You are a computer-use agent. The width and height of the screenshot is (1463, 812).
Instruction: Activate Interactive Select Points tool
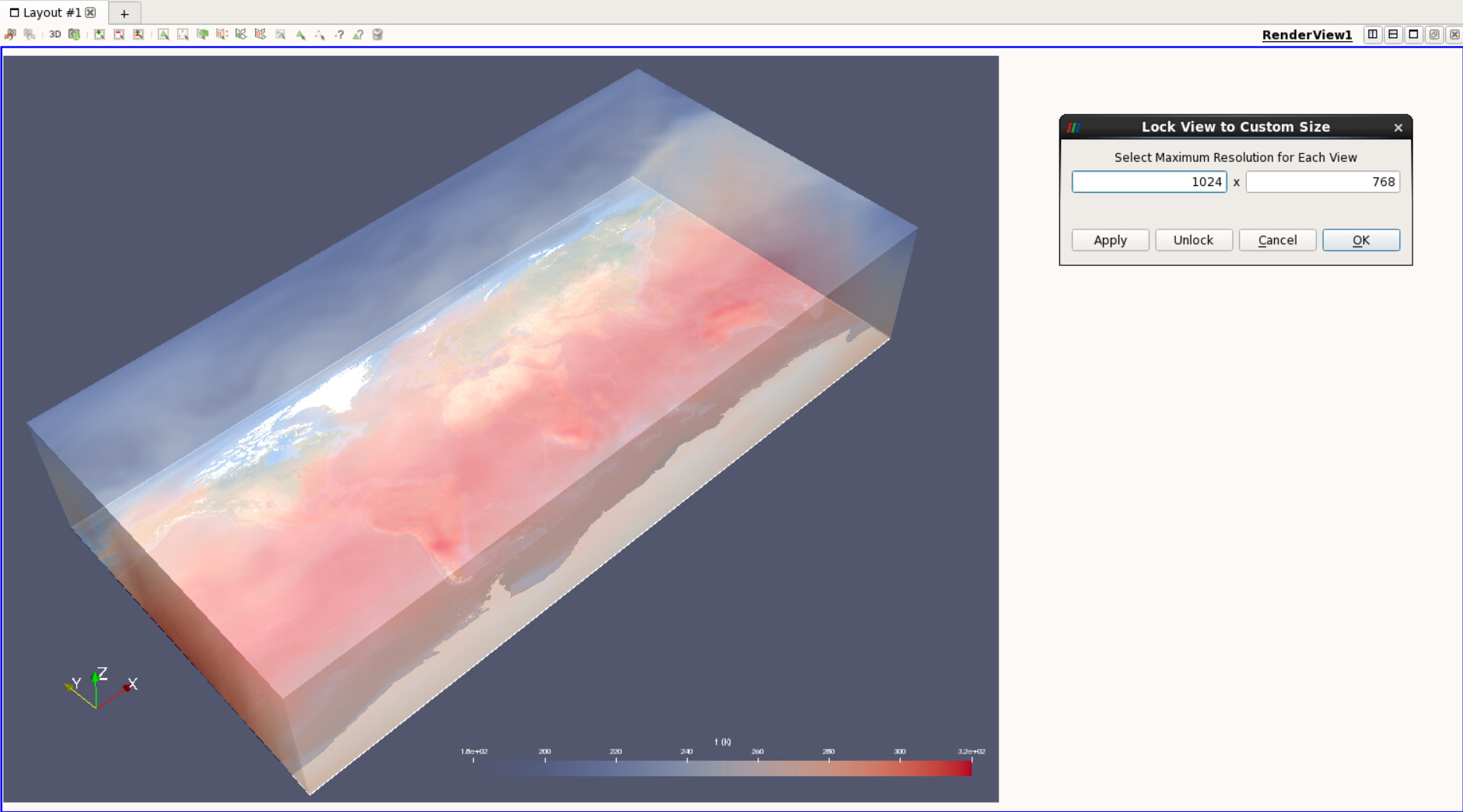(x=320, y=34)
